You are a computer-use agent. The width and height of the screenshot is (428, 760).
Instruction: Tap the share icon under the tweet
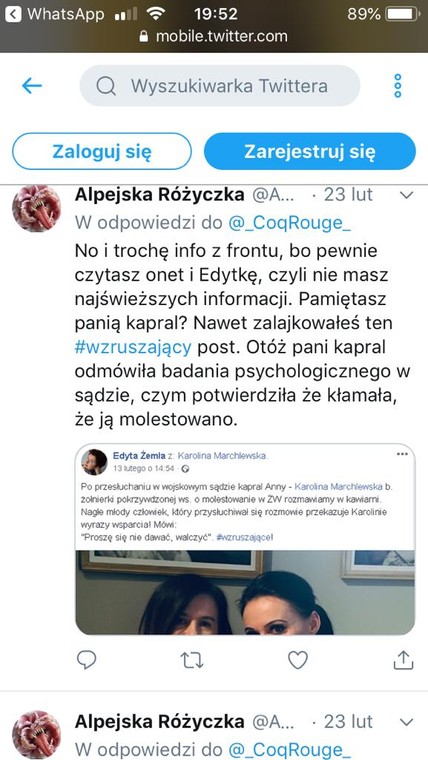click(x=403, y=660)
